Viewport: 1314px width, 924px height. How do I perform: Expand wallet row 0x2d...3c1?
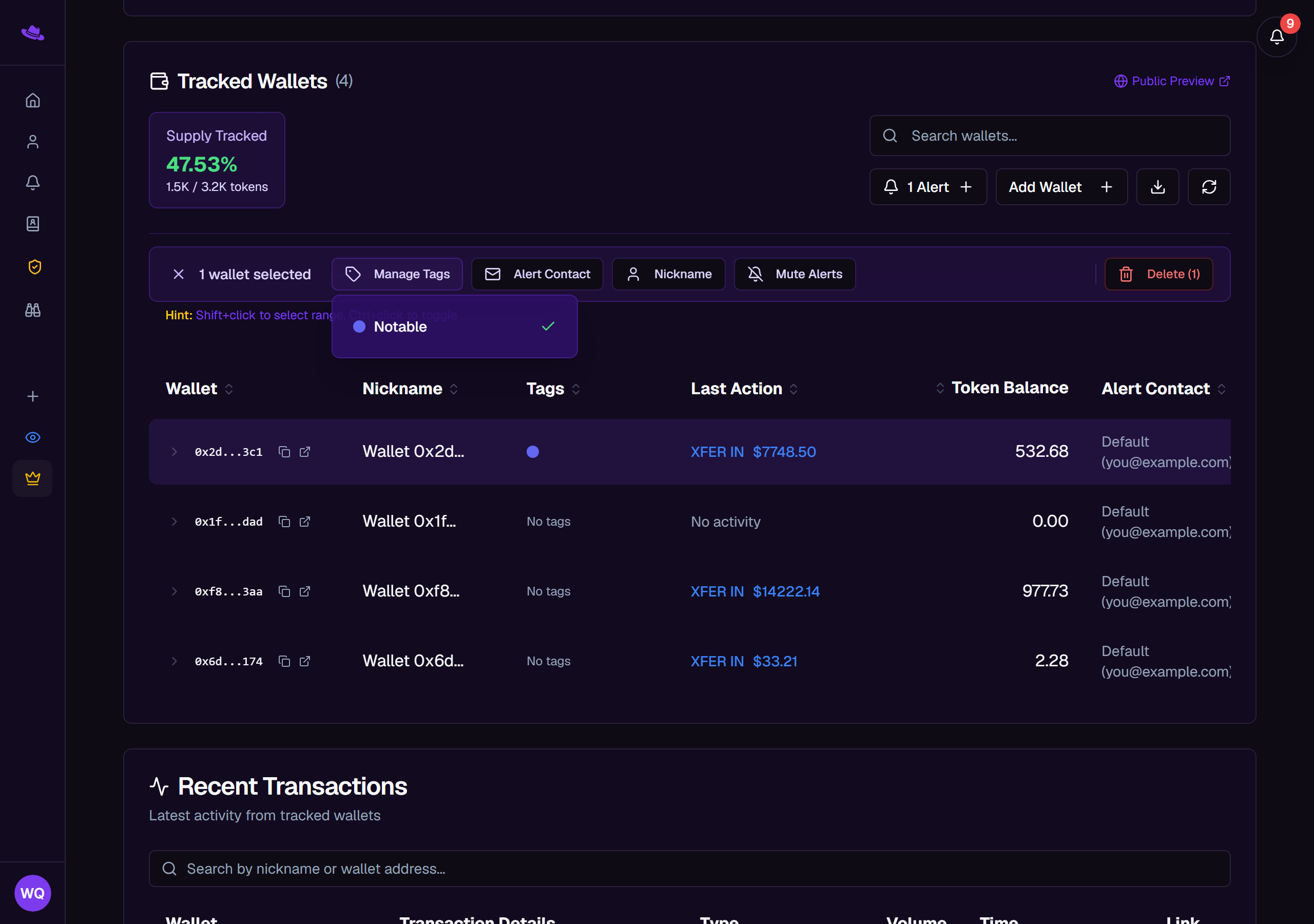pyautogui.click(x=174, y=452)
